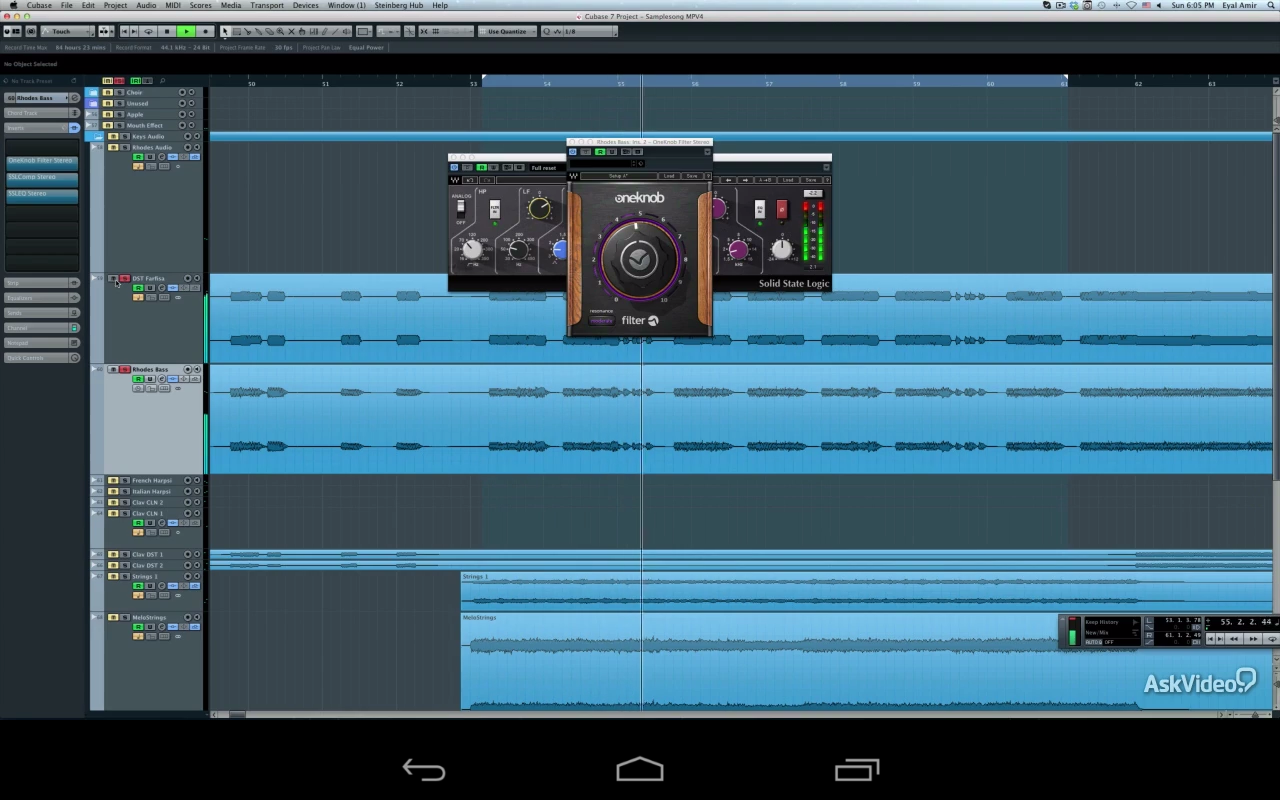
Task: Toggle solo on DST Farfisa track
Action: pyautogui.click(x=124, y=279)
